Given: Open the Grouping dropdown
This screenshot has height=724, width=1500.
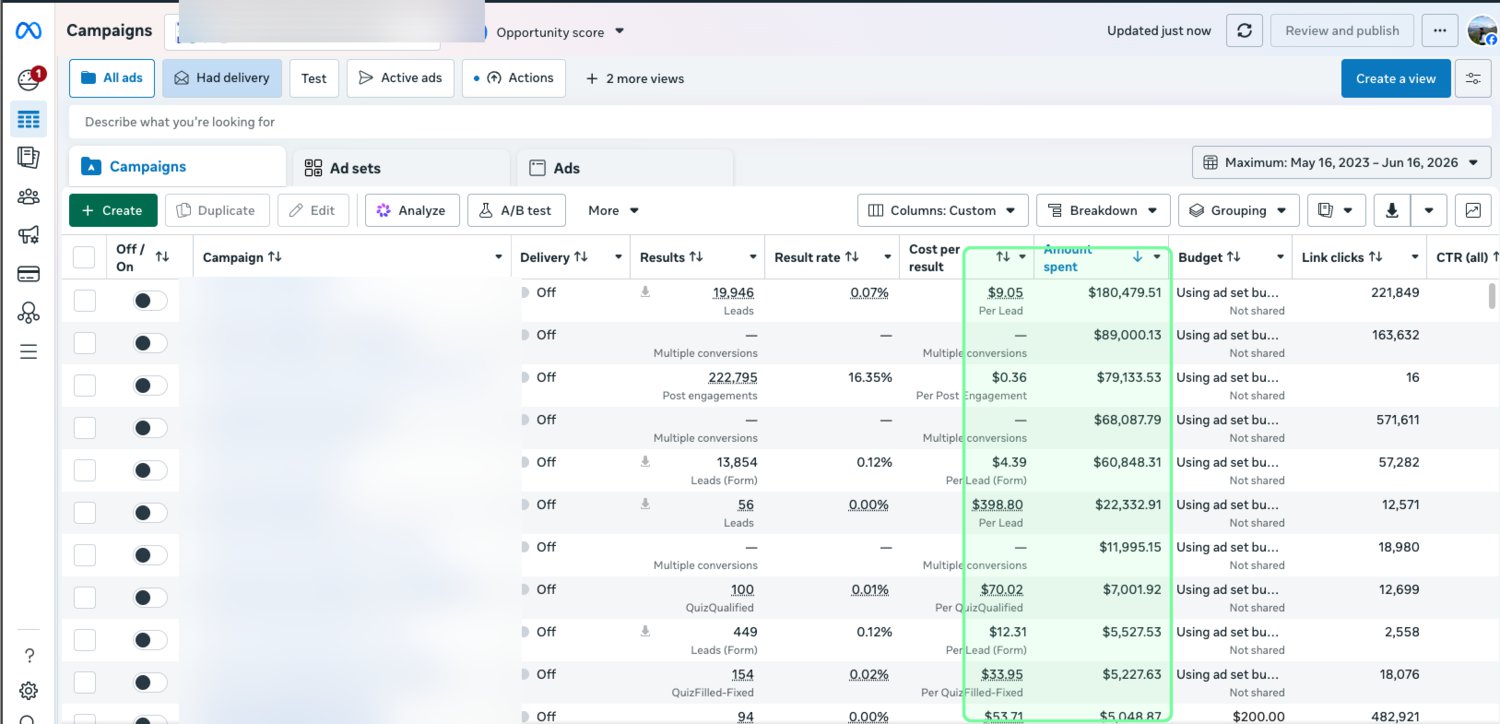Looking at the screenshot, I should tap(1238, 211).
